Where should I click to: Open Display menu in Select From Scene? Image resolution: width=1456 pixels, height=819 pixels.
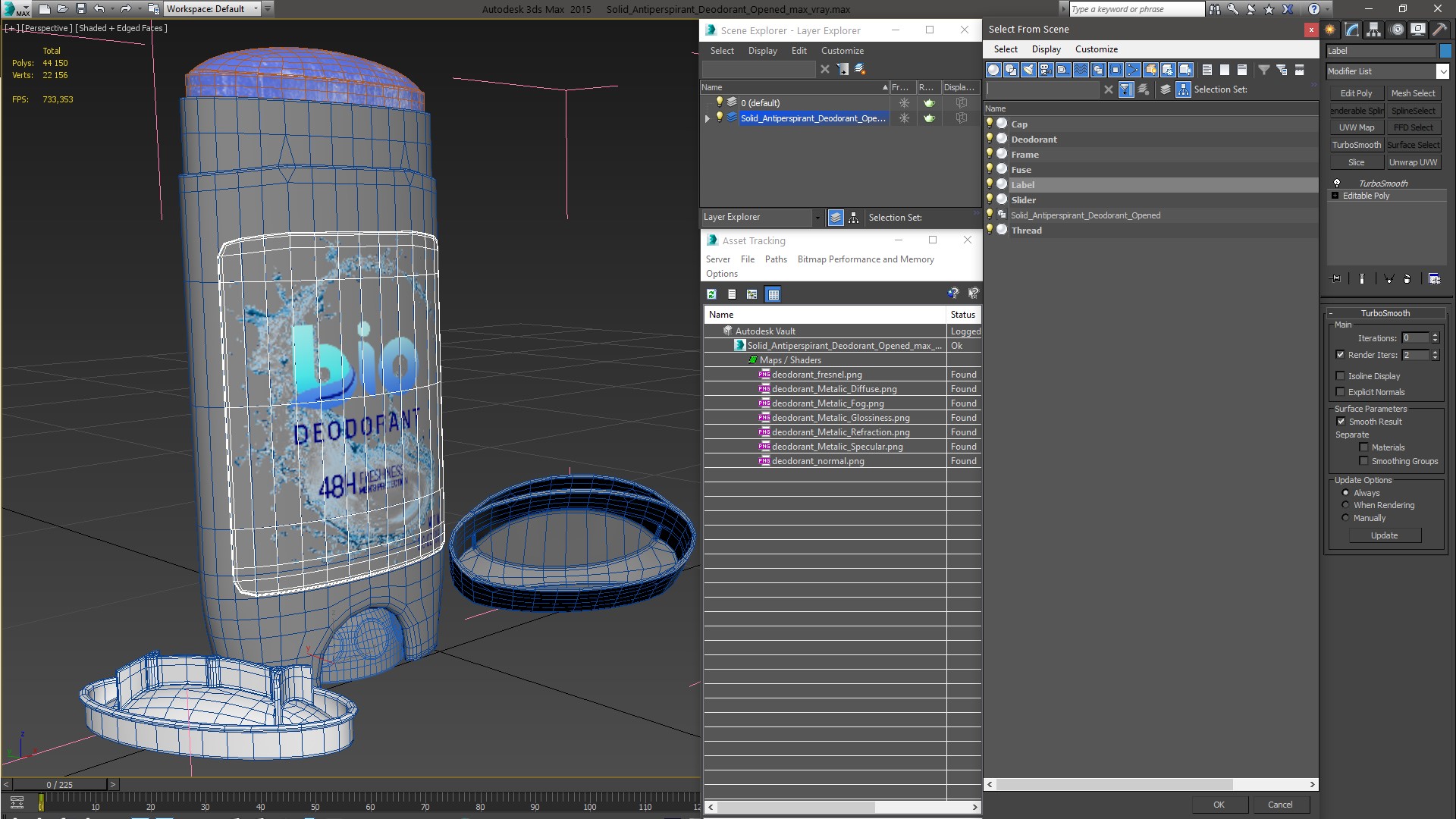tap(1046, 49)
